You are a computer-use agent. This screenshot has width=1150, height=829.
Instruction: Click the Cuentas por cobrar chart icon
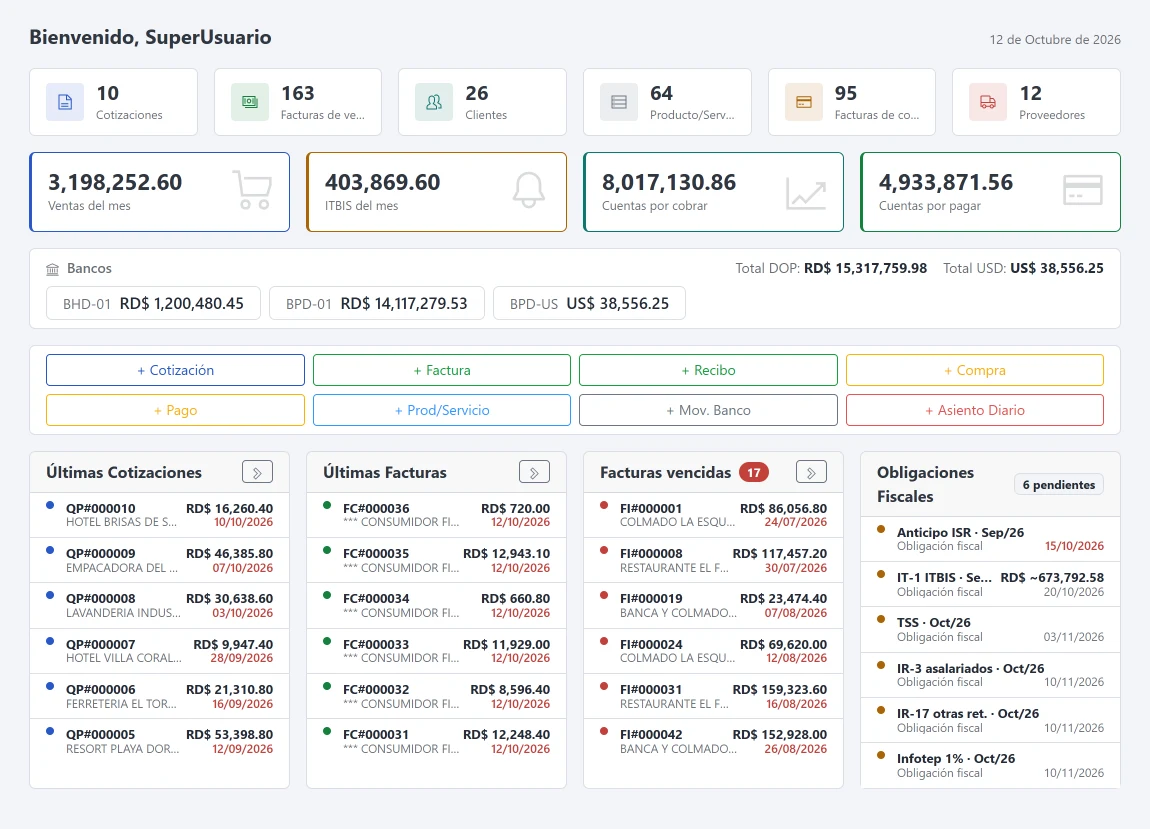tap(806, 193)
